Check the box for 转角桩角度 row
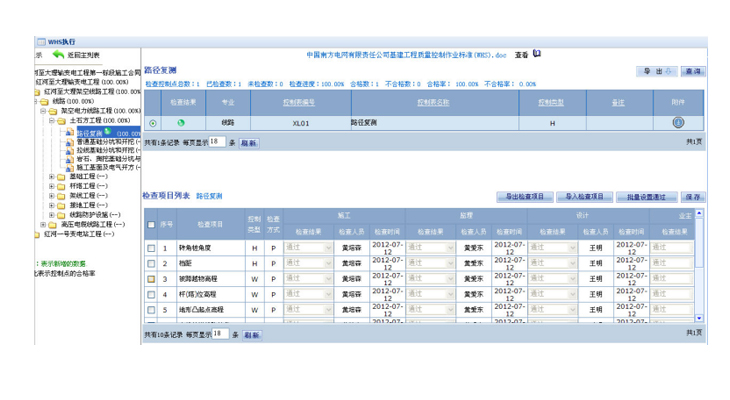This screenshot has width=730, height=400. [x=152, y=248]
